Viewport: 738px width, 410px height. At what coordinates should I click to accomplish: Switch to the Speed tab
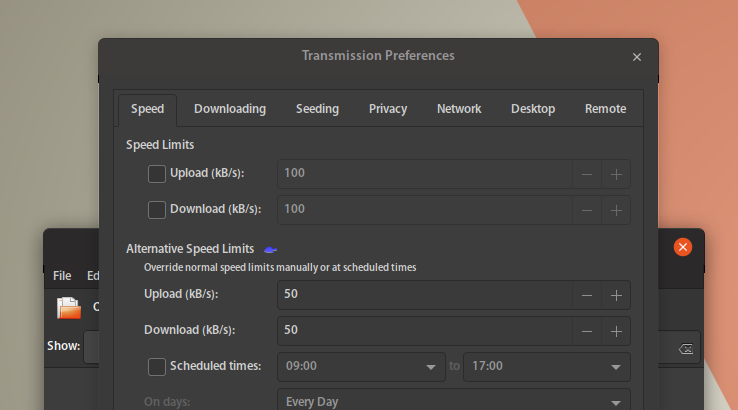[x=147, y=109]
